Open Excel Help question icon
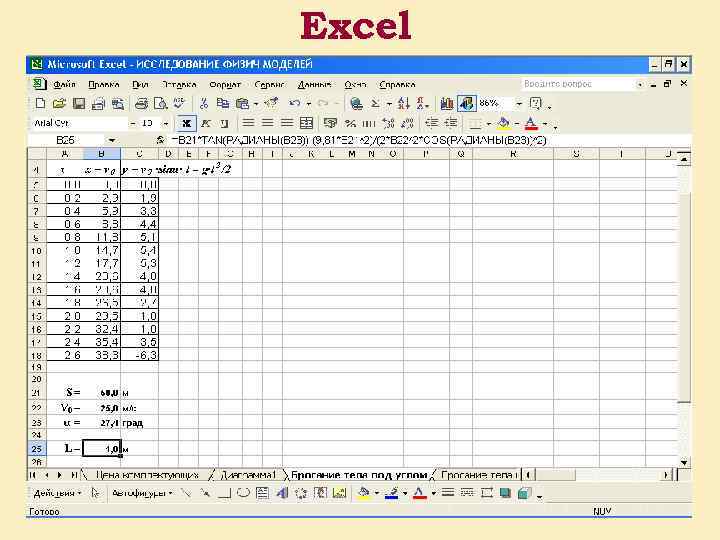720x540 pixels. 535,103
